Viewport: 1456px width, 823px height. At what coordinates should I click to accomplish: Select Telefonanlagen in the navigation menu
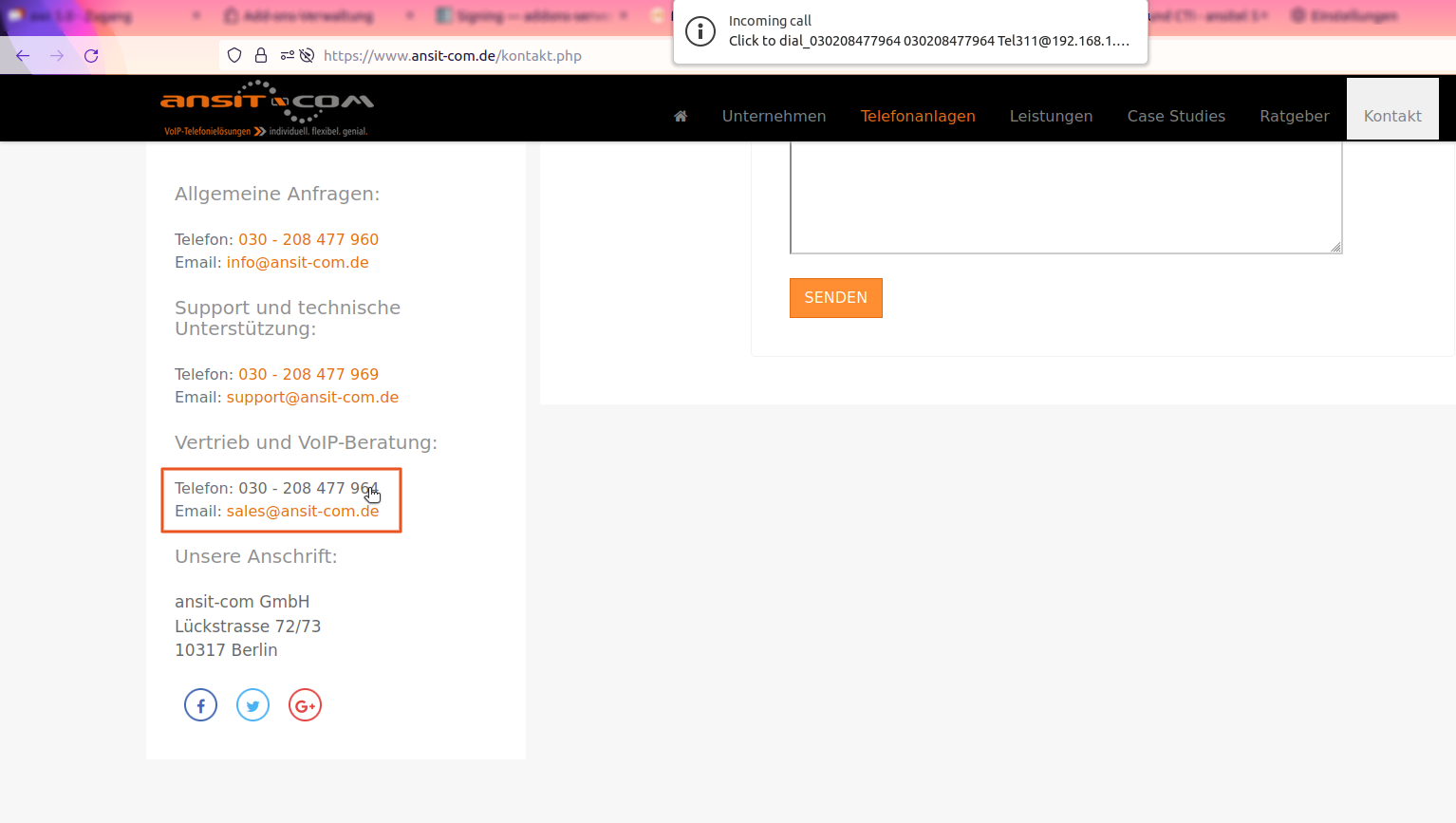pos(918,115)
